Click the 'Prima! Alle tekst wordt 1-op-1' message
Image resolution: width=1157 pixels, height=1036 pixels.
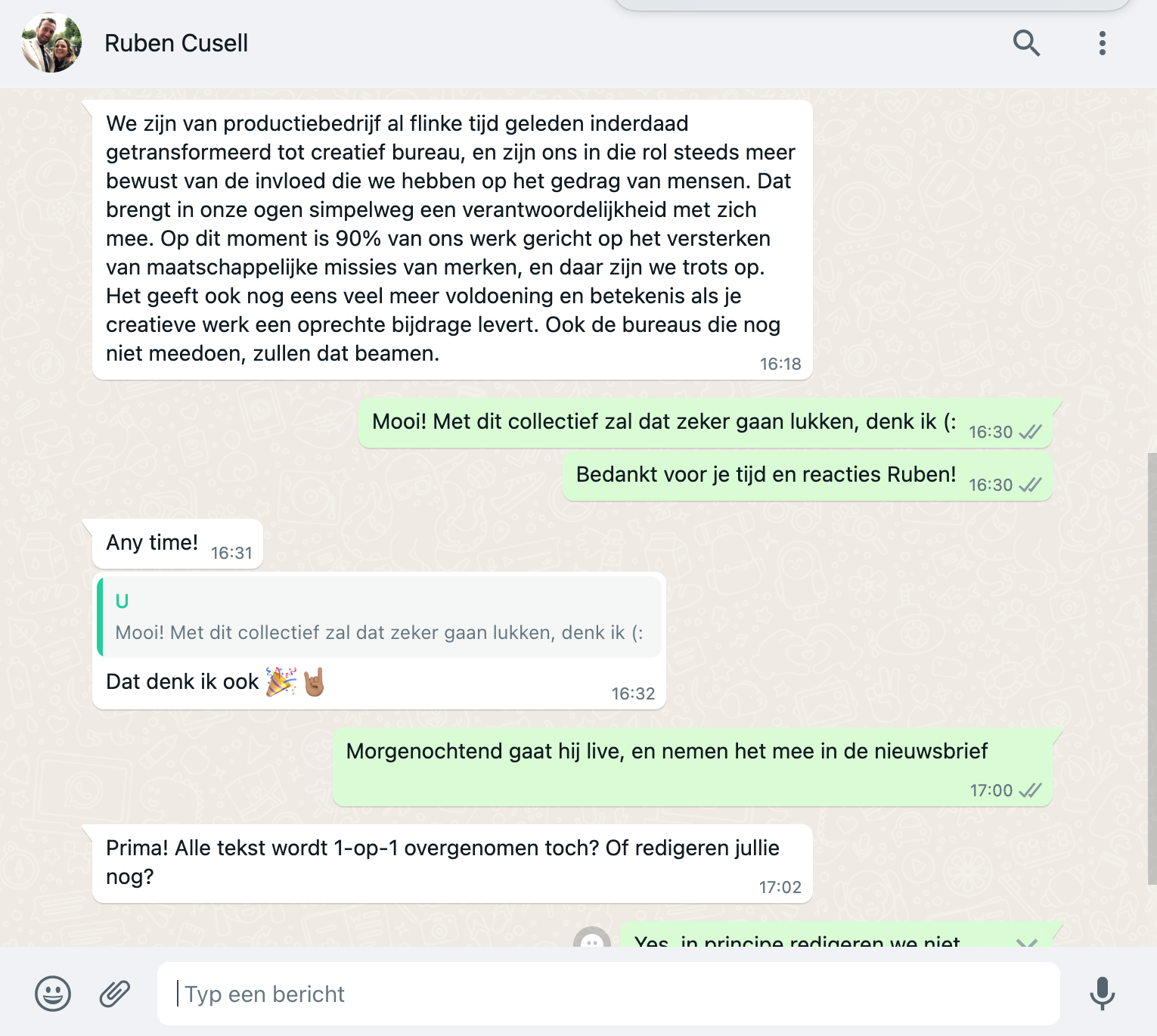tap(452, 863)
